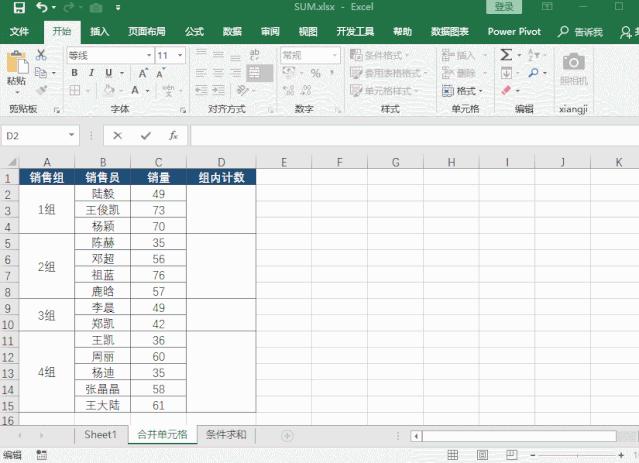Click the Save icon in title bar
Image resolution: width=639 pixels, height=463 pixels.
click(x=19, y=7)
